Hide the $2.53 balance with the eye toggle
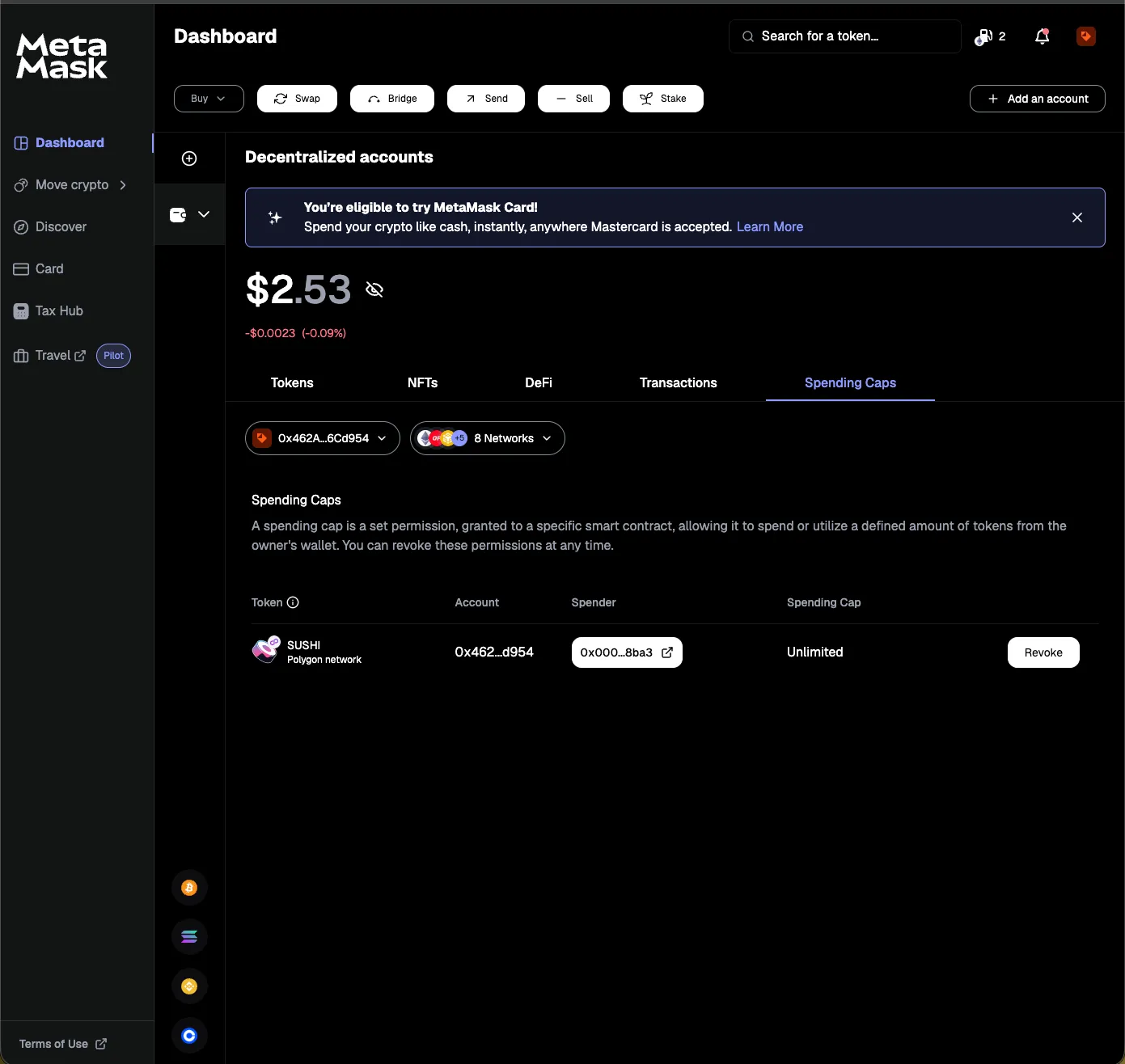Viewport: 1125px width, 1064px height. pos(374,289)
